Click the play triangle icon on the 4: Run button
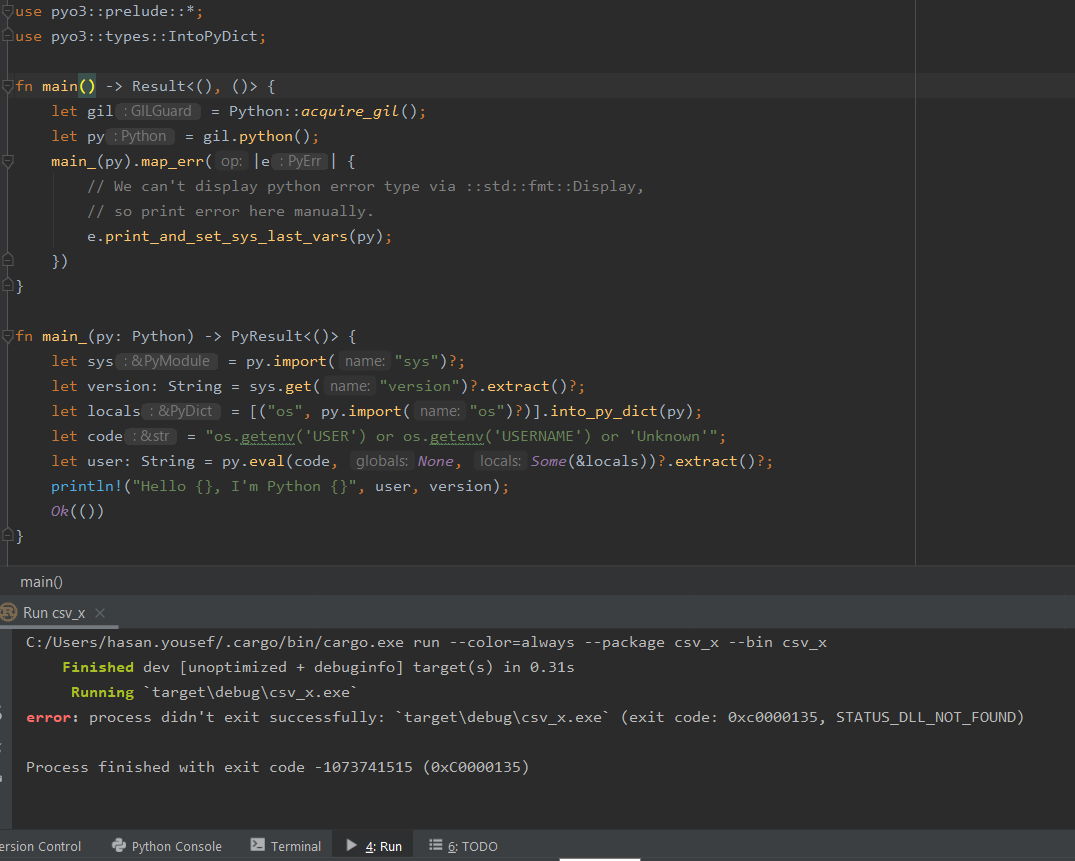1075x861 pixels. point(352,846)
